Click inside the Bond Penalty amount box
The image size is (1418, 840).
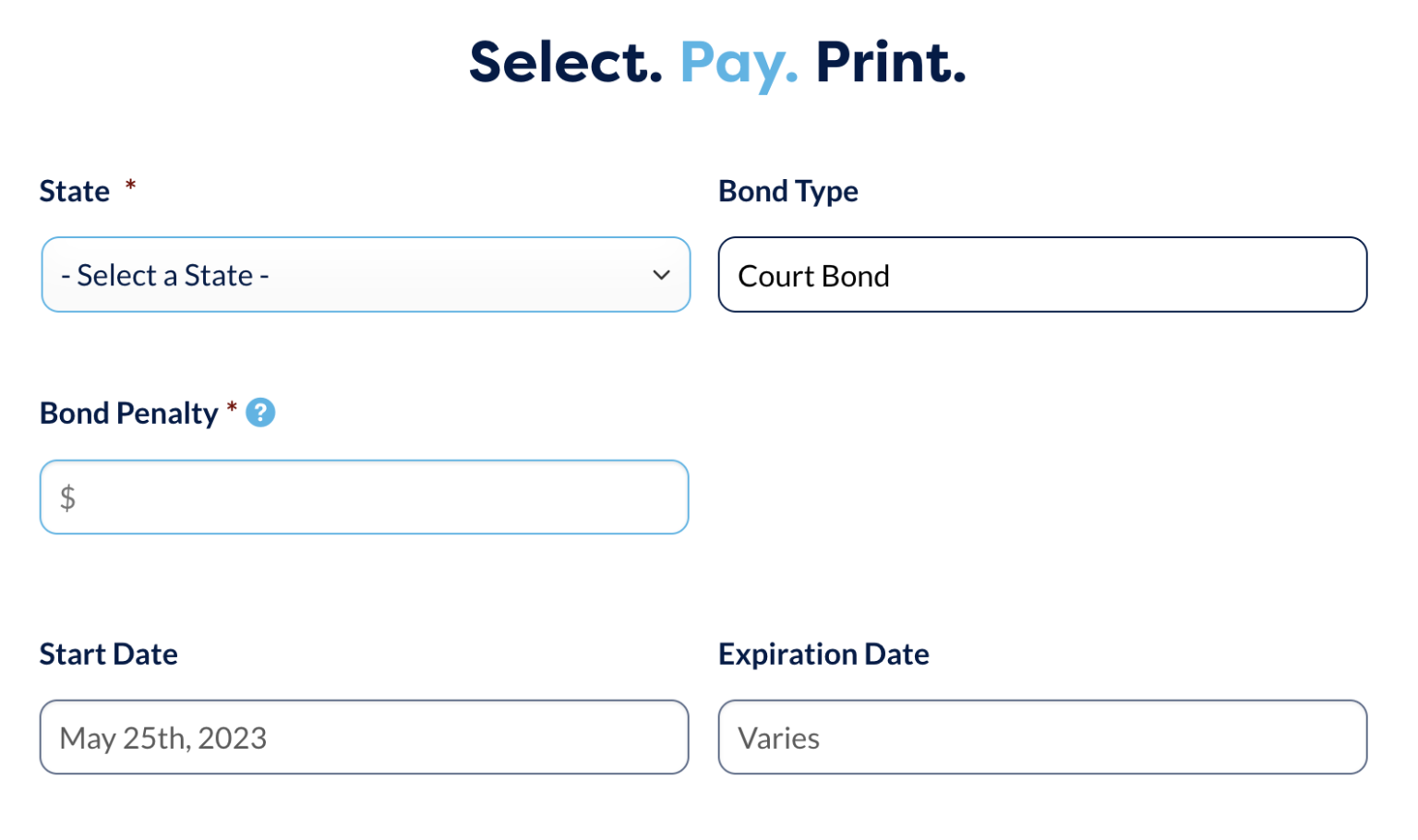coord(365,497)
